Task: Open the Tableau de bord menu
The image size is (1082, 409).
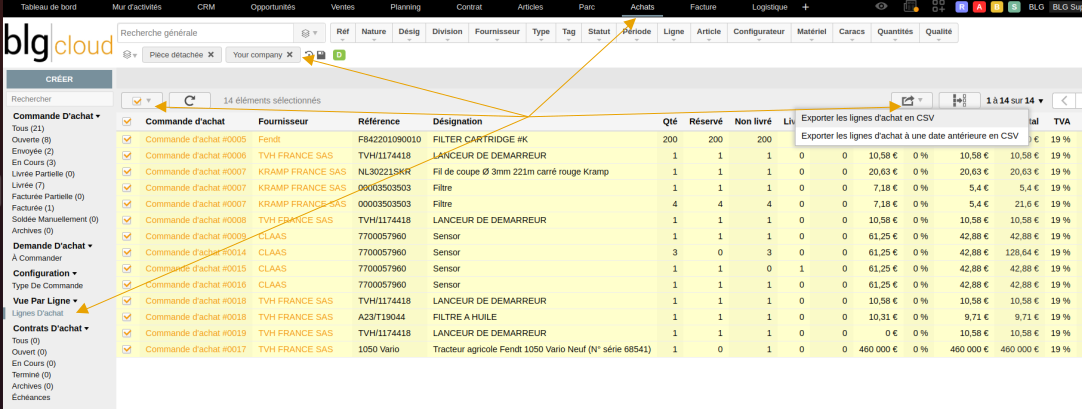Action: (49, 7)
